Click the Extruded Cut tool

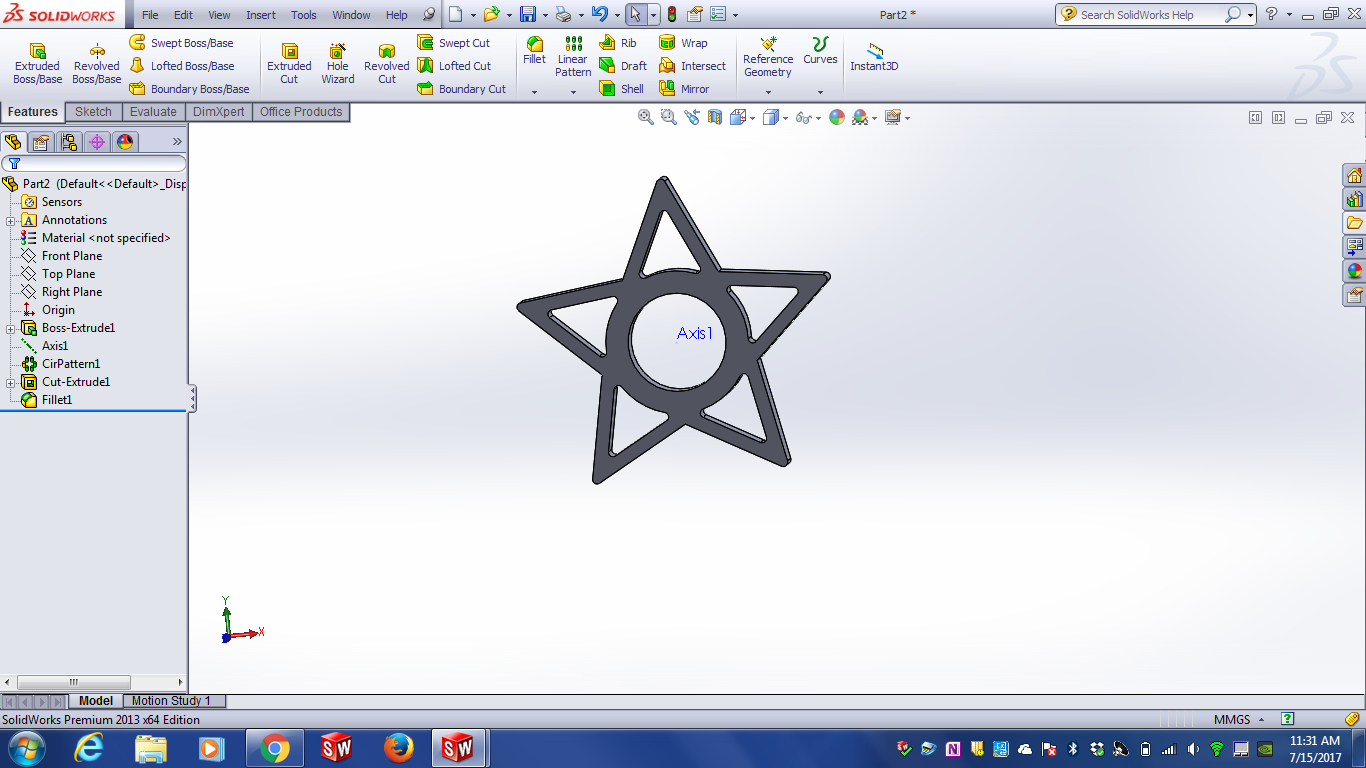(289, 63)
